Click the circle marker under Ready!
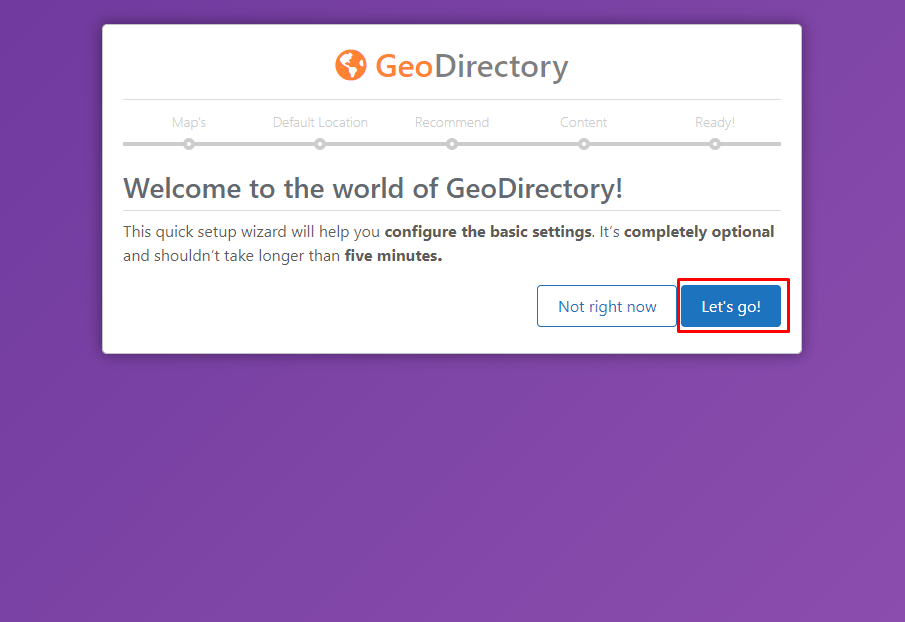Viewport: 905px width, 622px height. pos(715,144)
